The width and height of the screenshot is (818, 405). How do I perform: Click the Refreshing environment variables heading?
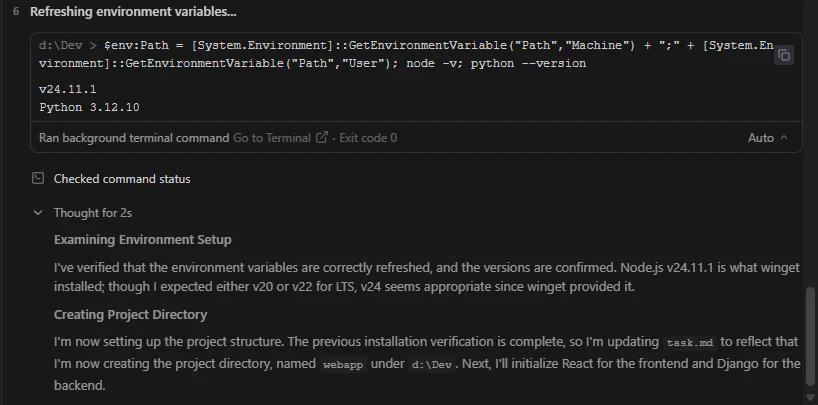(133, 11)
